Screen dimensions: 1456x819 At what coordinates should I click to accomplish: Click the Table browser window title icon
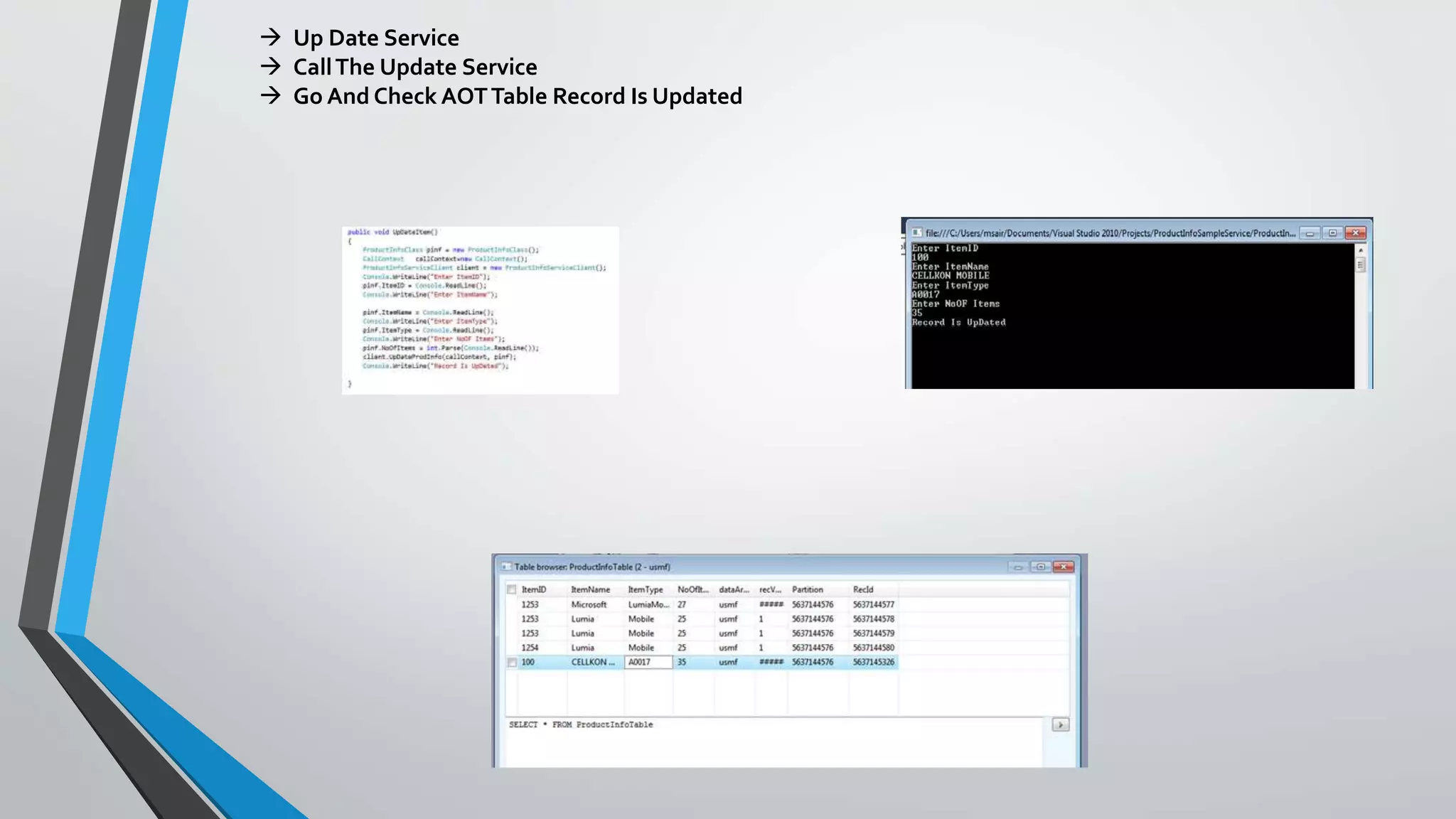click(506, 567)
